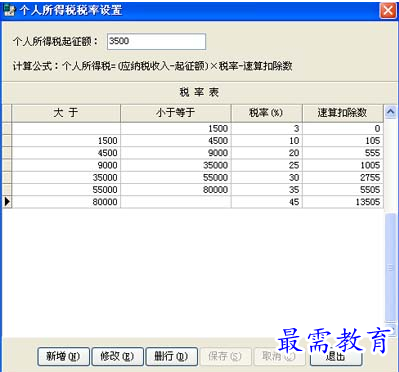The width and height of the screenshot is (399, 372).
Task: Click the 个人所得税起征额 input field
Action: coord(156,41)
